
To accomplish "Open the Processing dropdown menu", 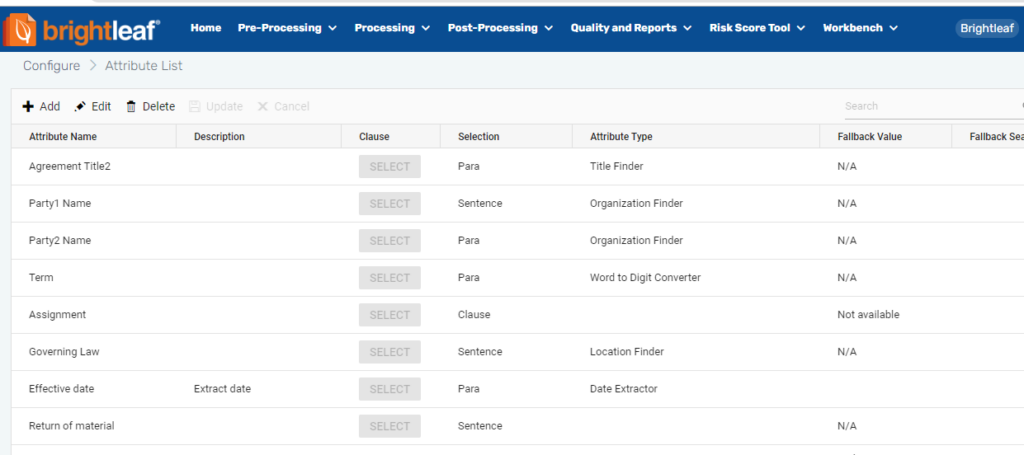I will (392, 28).
